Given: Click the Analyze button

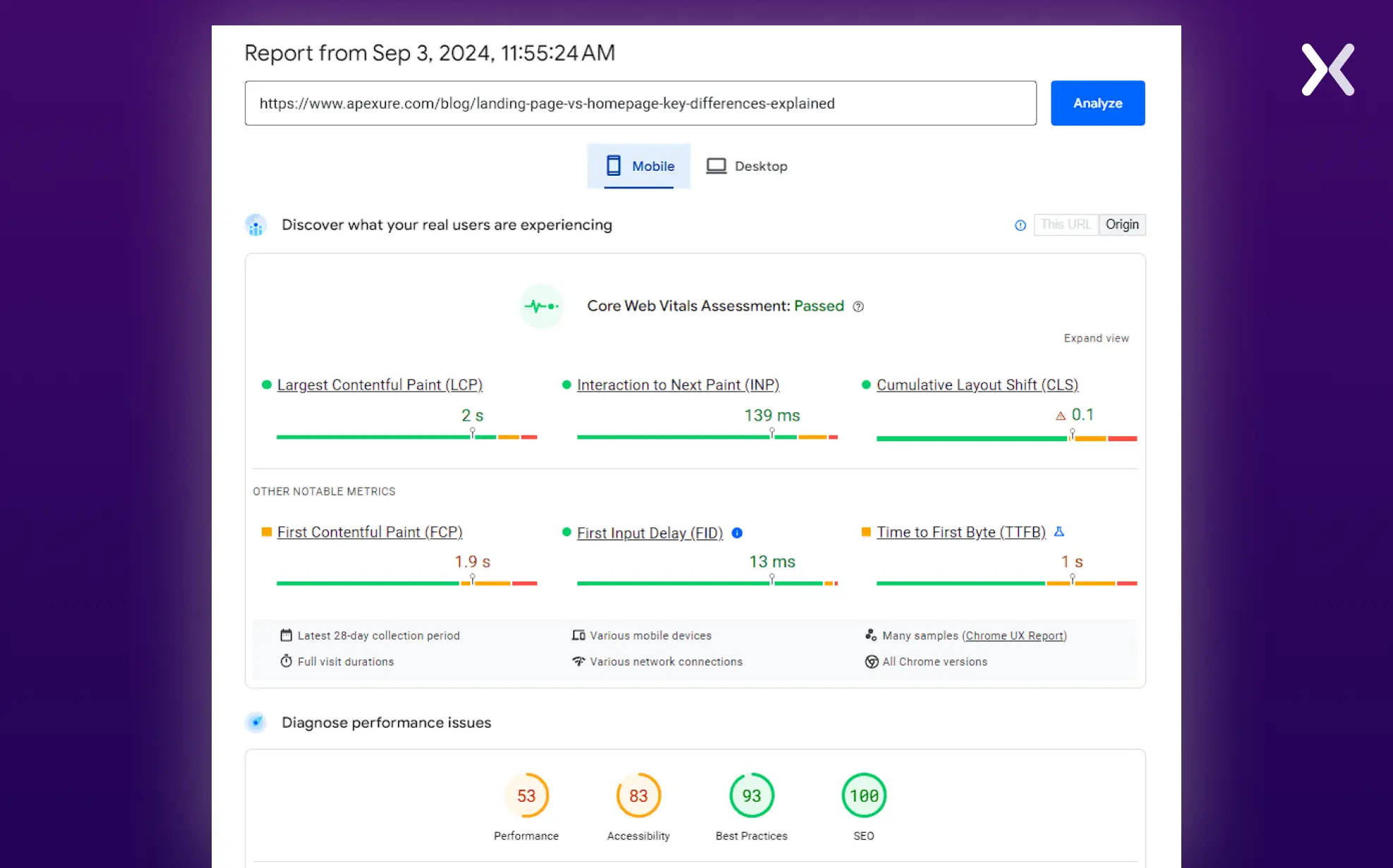Looking at the screenshot, I should point(1097,103).
